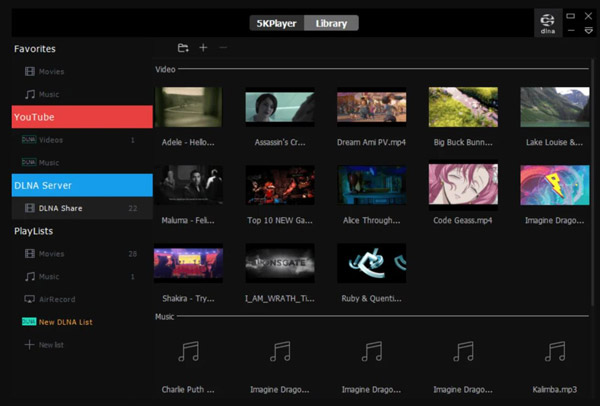Open Movies under Favorites
Image resolution: width=600 pixels, height=406 pixels.
point(82,72)
